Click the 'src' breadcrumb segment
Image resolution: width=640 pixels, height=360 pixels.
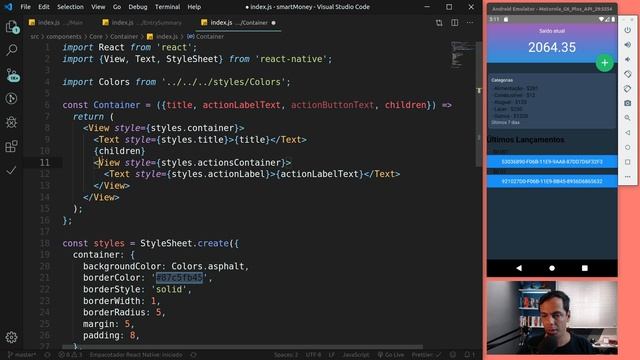point(35,36)
